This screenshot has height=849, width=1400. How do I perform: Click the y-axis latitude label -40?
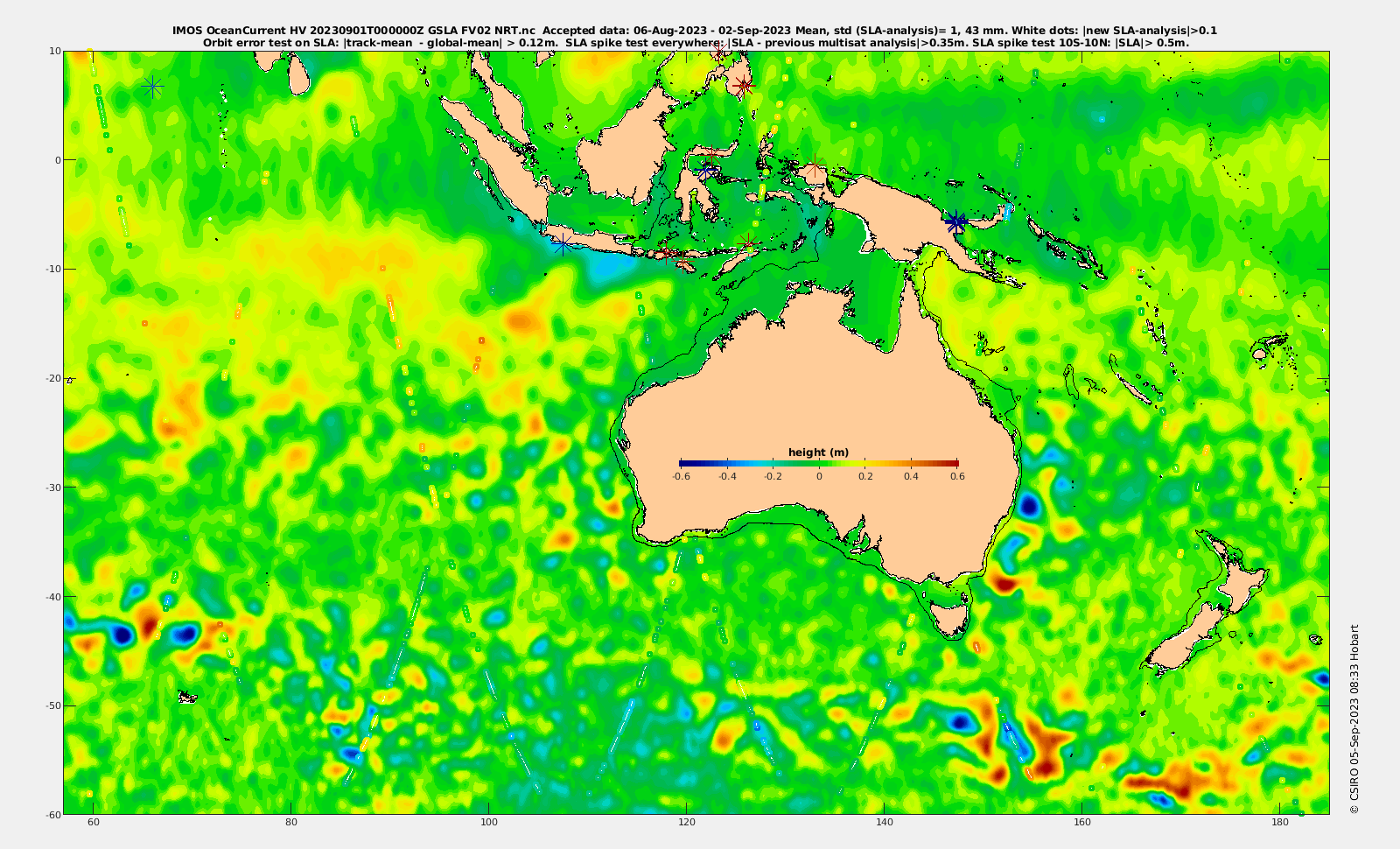coord(52,596)
